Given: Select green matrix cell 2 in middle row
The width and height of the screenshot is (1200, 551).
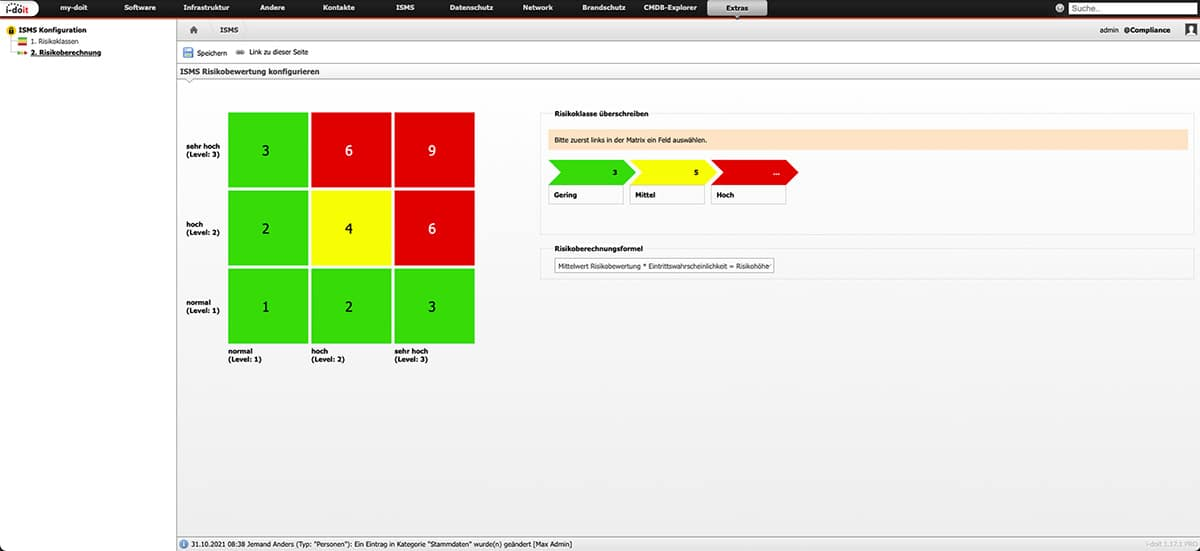Looking at the screenshot, I should [x=268, y=228].
